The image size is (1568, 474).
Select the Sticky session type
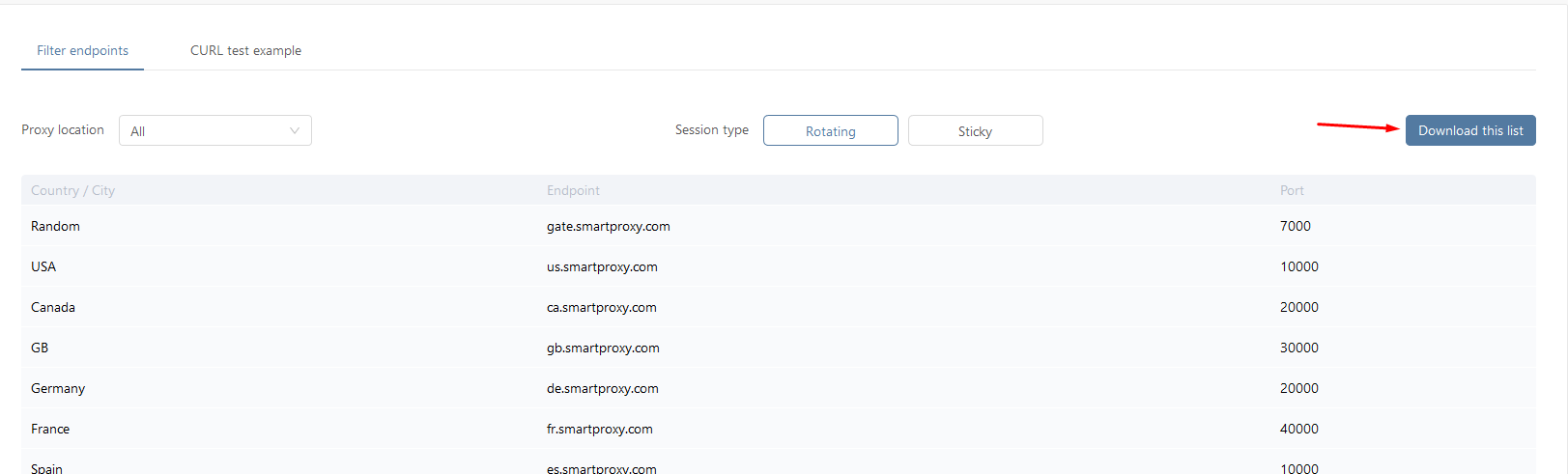click(976, 130)
